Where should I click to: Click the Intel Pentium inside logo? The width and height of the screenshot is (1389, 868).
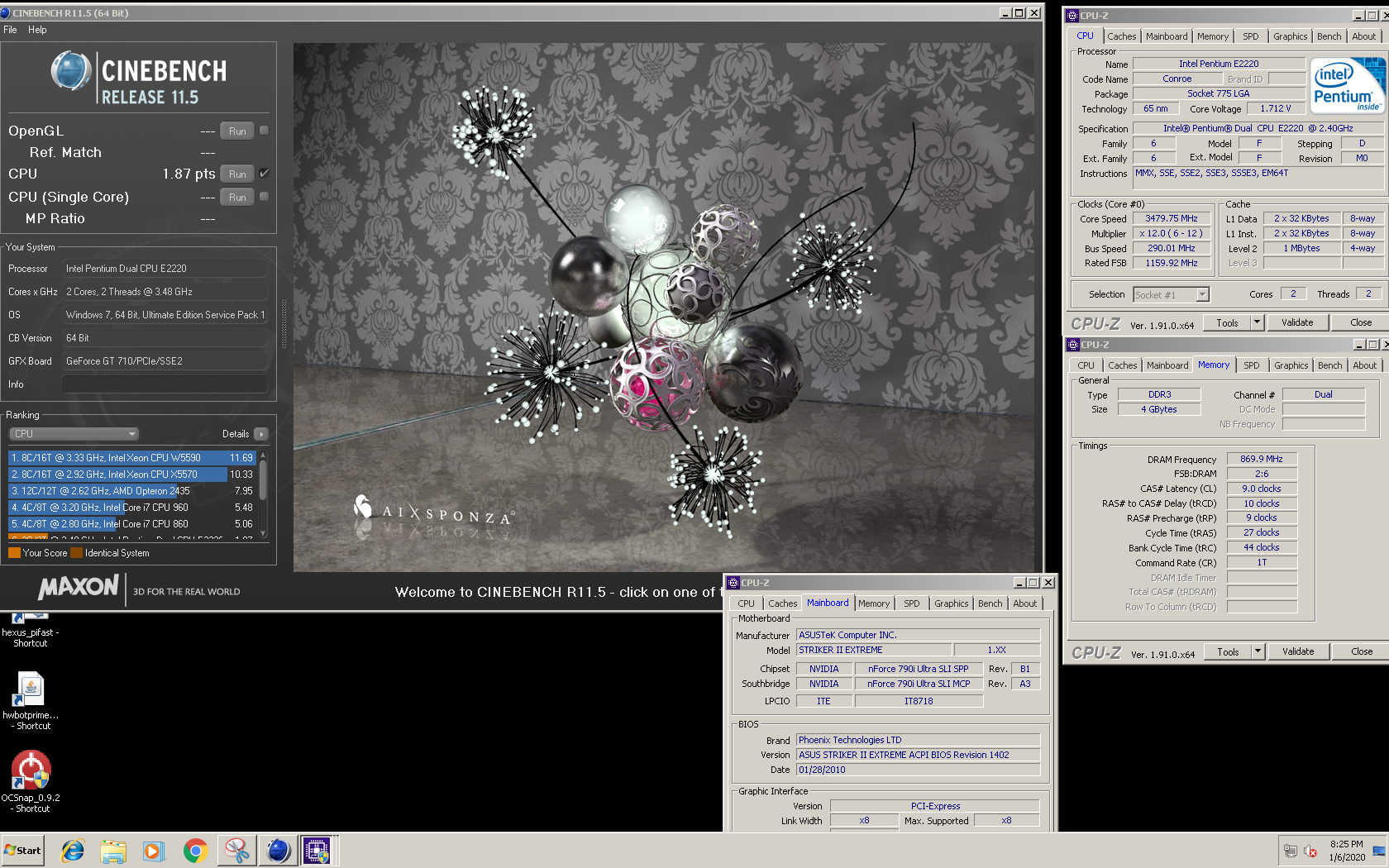1348,86
